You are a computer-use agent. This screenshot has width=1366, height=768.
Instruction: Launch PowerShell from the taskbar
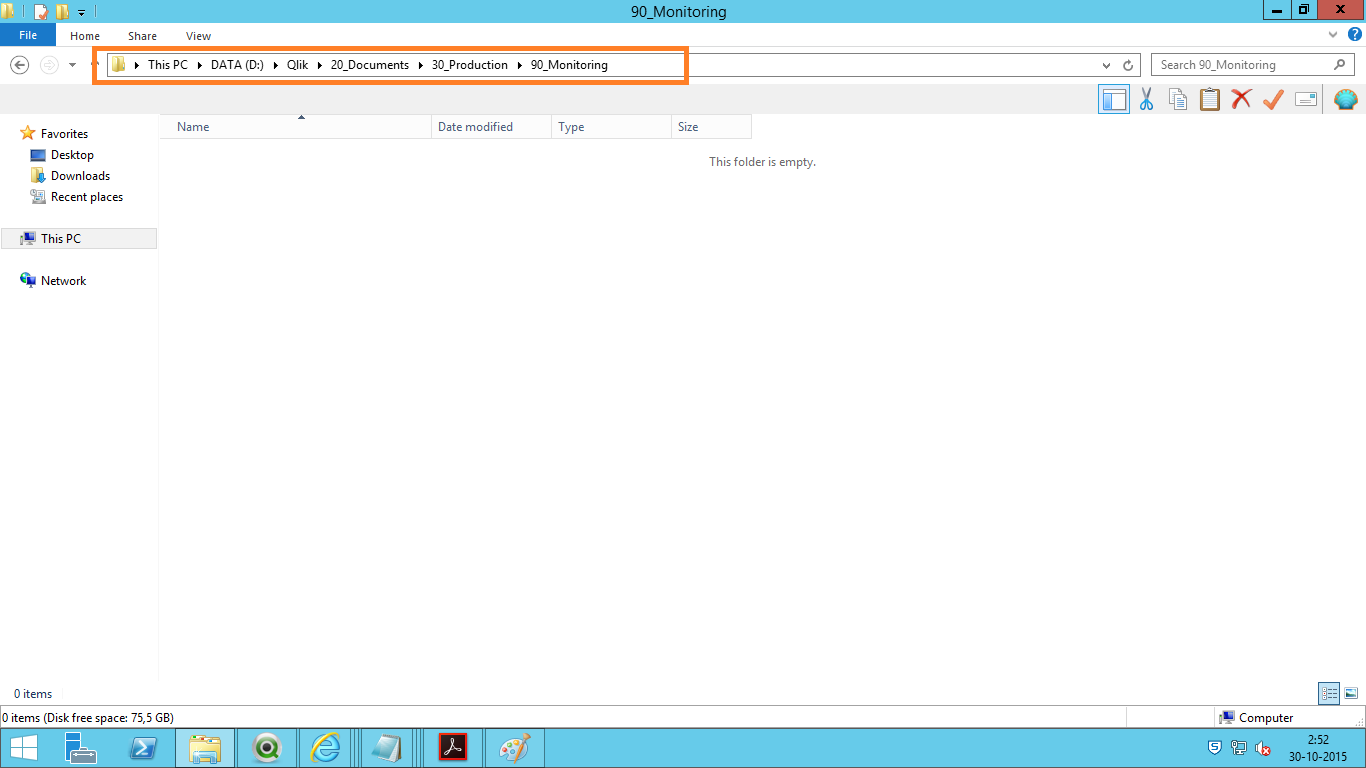click(143, 748)
